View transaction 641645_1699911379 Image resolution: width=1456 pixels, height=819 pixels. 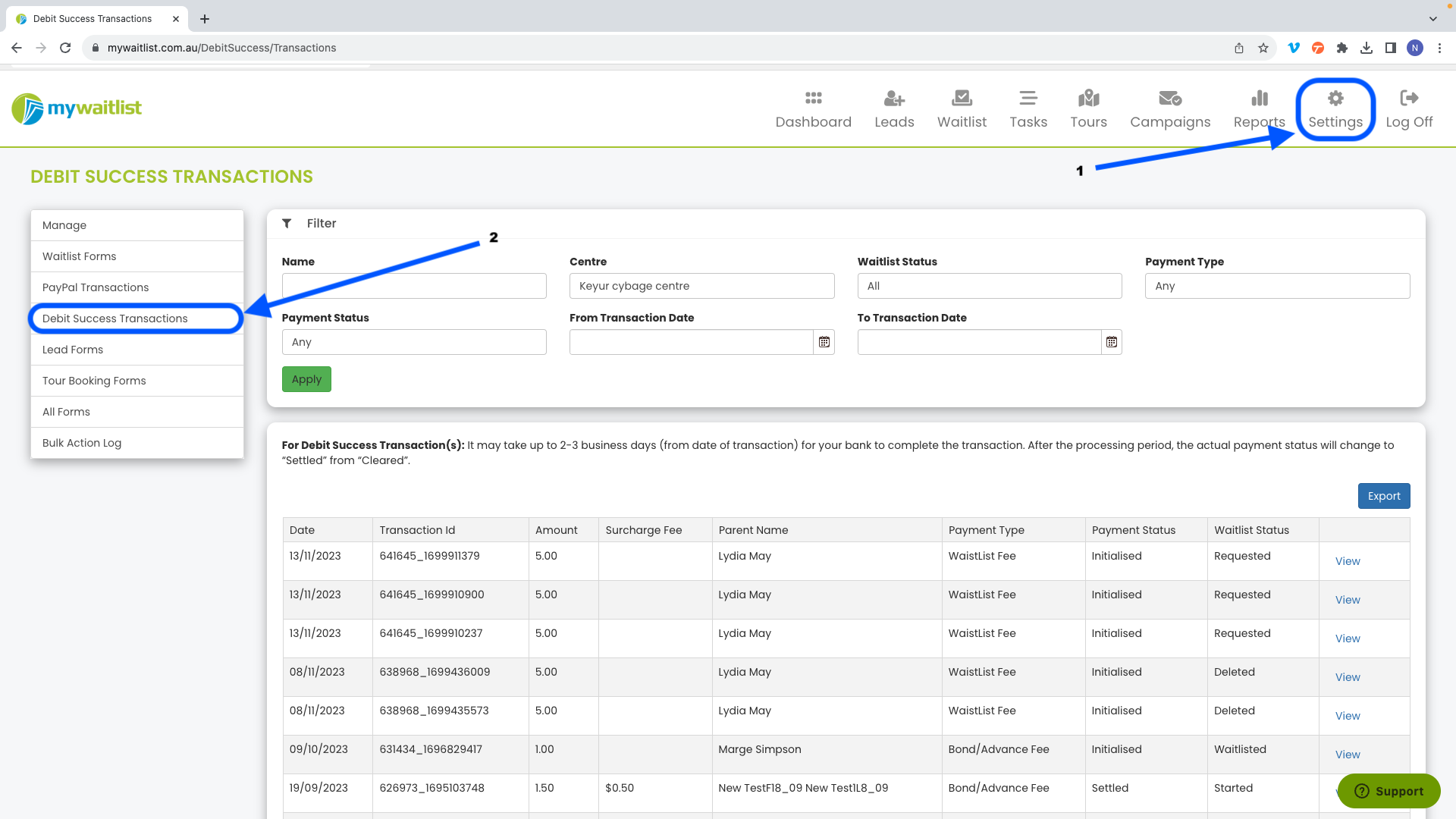coord(1347,561)
